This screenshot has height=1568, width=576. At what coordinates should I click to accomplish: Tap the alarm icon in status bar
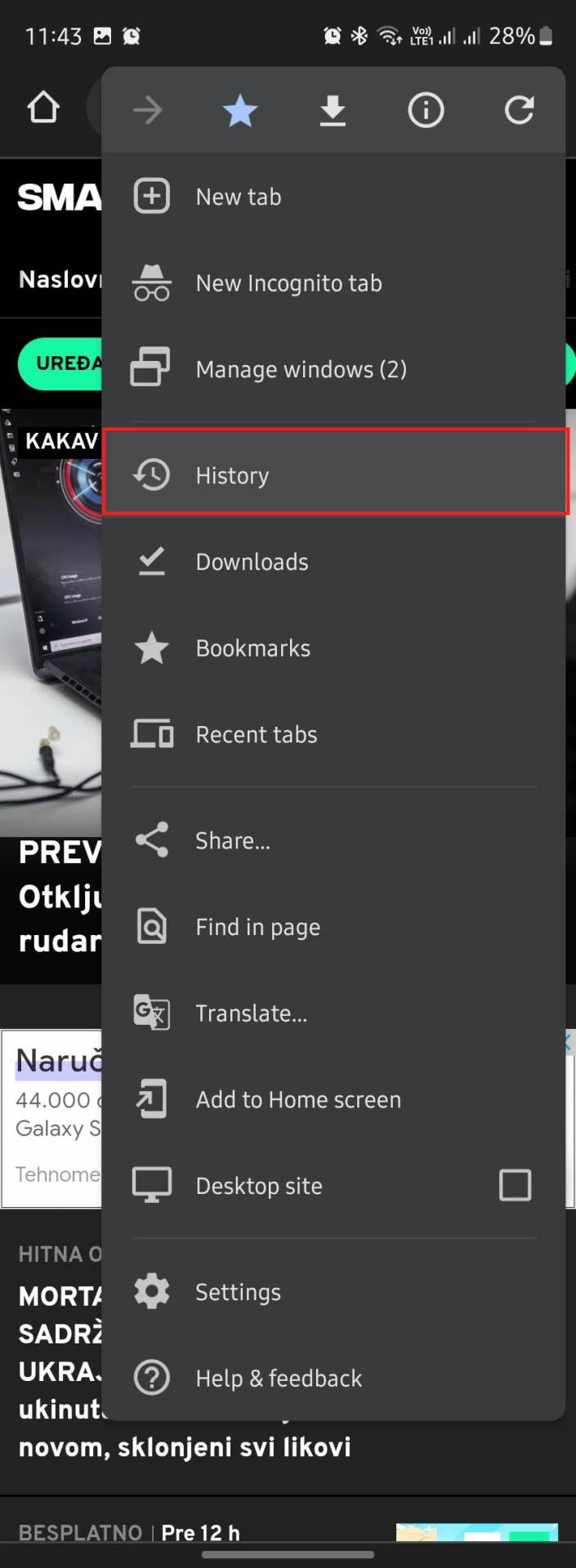(333, 36)
